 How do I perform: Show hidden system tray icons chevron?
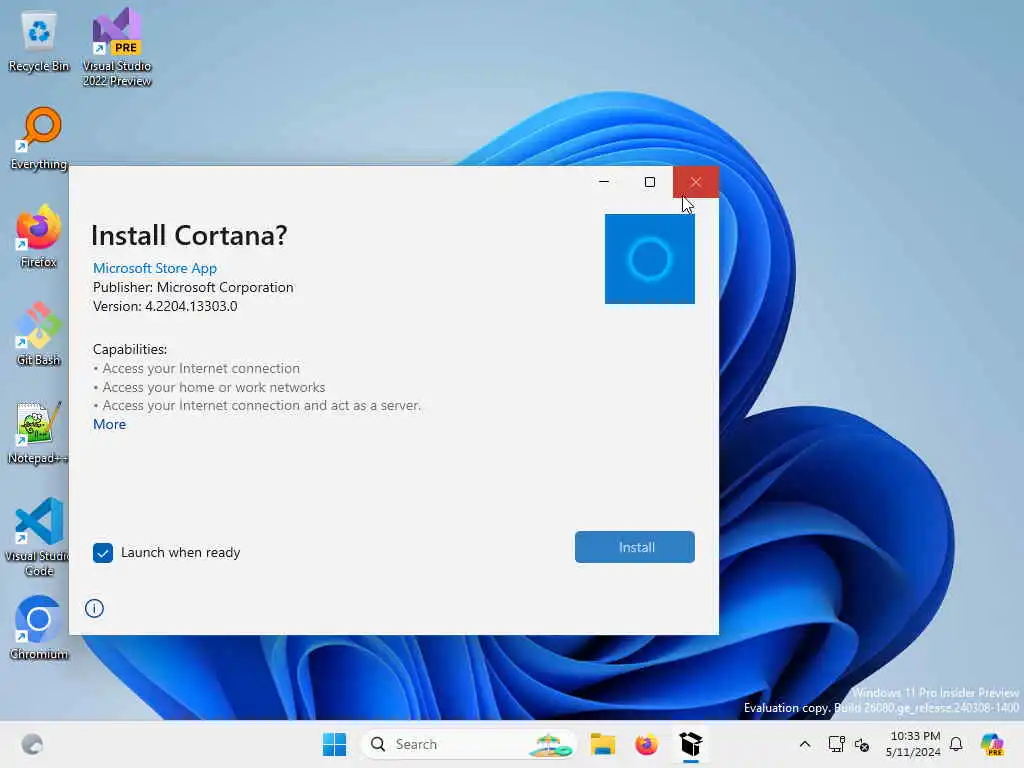point(805,744)
